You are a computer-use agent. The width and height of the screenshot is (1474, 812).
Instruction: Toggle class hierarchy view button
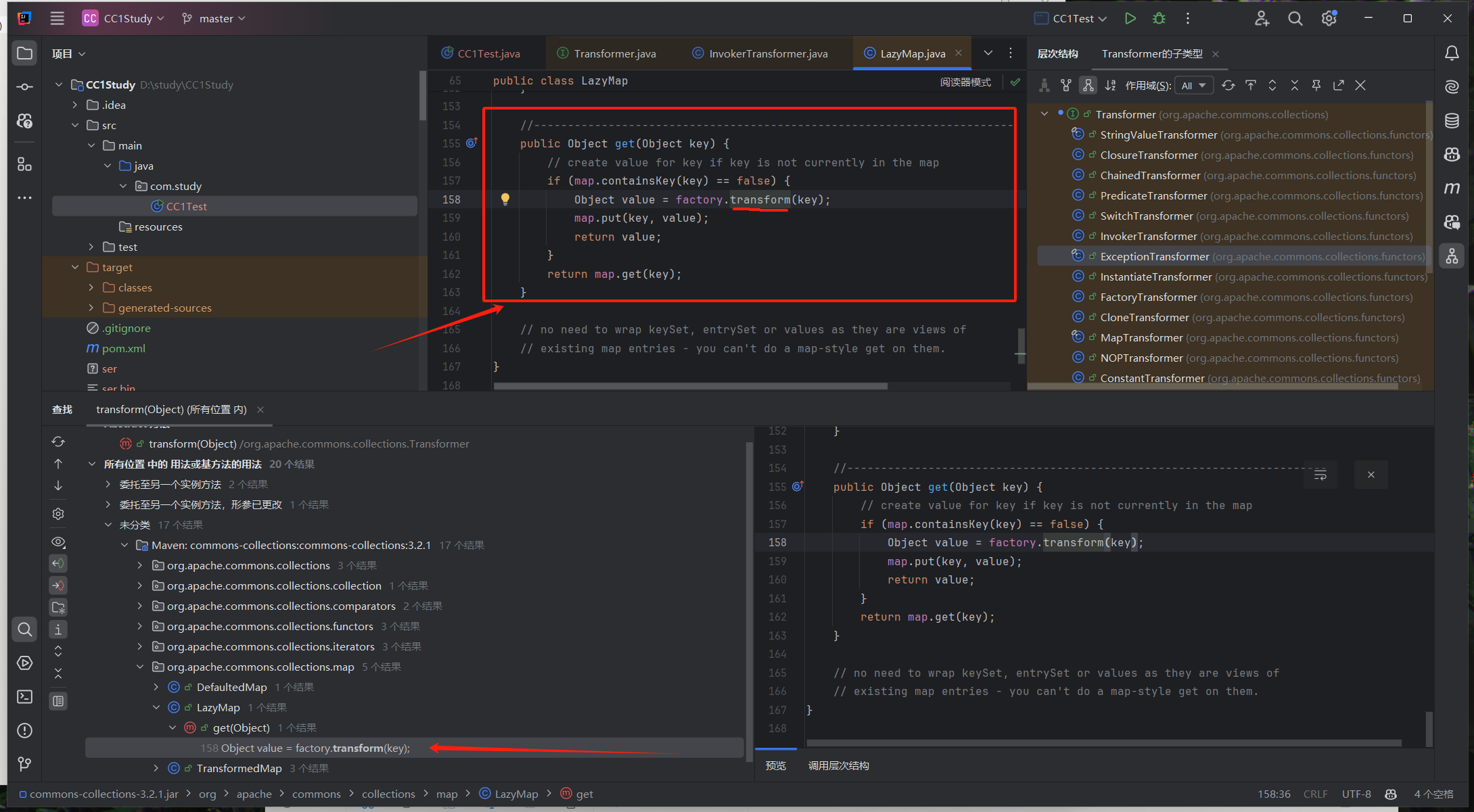[x=1044, y=85]
